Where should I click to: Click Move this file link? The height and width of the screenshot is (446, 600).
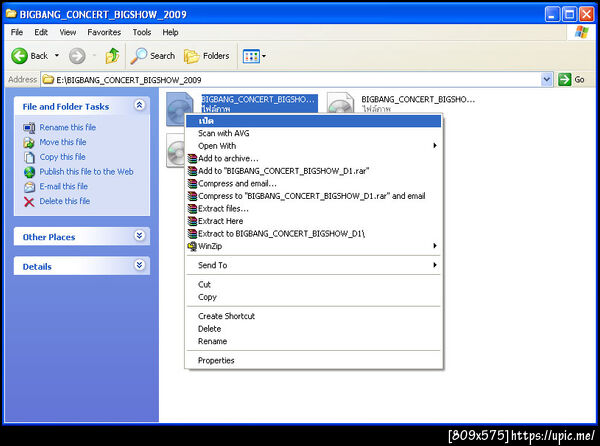pos(63,142)
